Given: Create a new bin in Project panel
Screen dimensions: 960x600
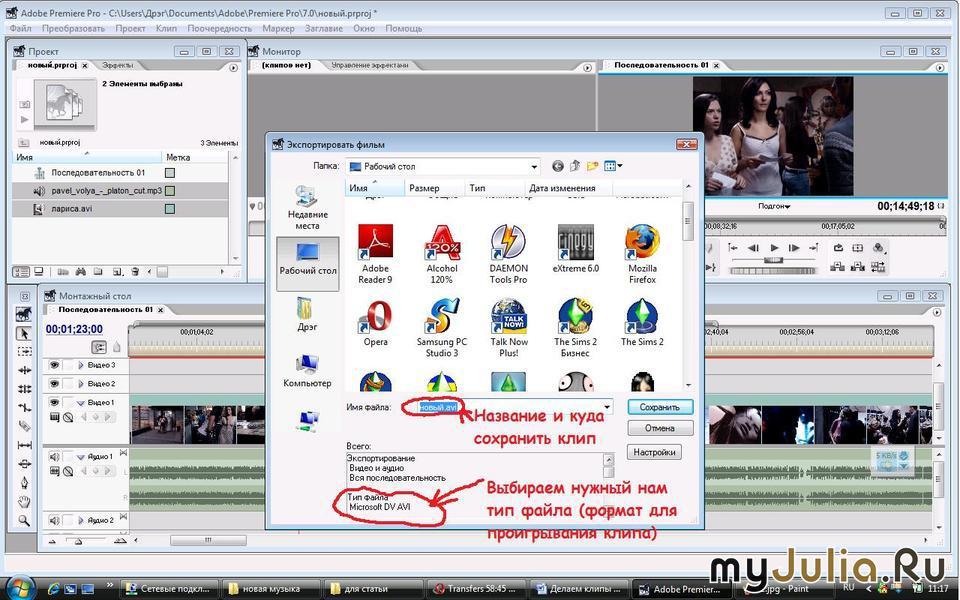Looking at the screenshot, I should click(x=98, y=271).
